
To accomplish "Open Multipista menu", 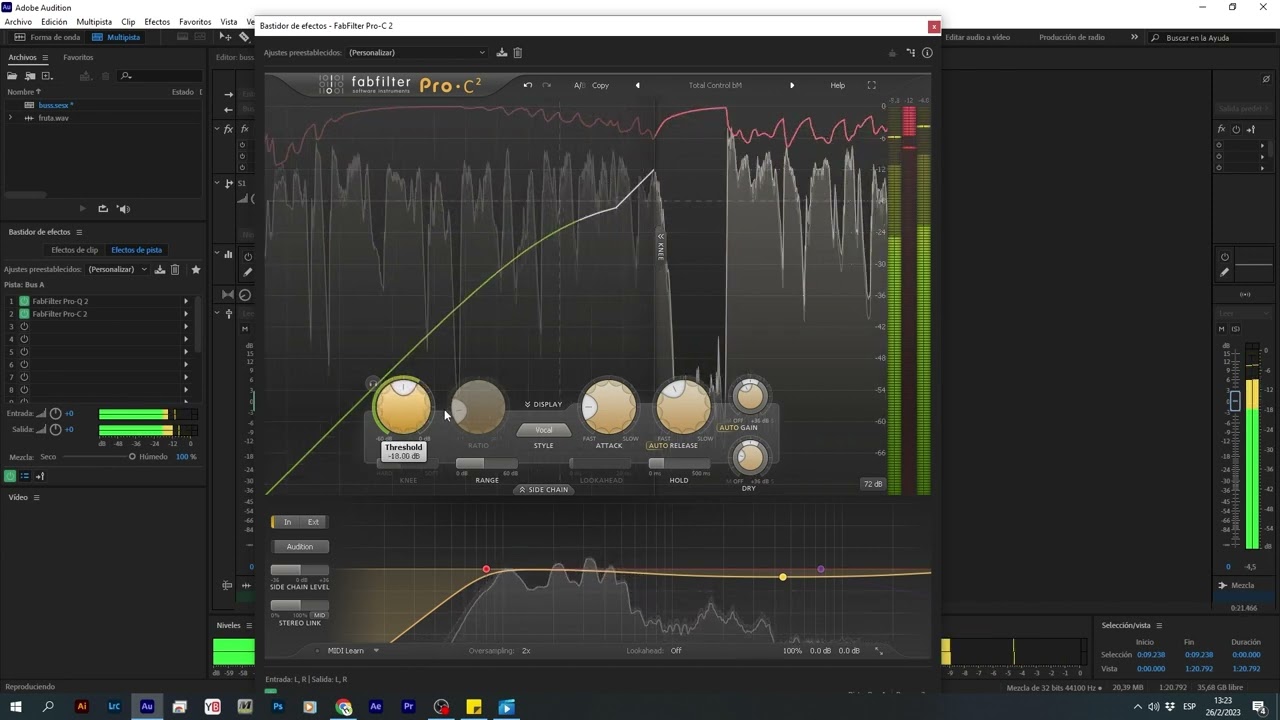I will [94, 21].
